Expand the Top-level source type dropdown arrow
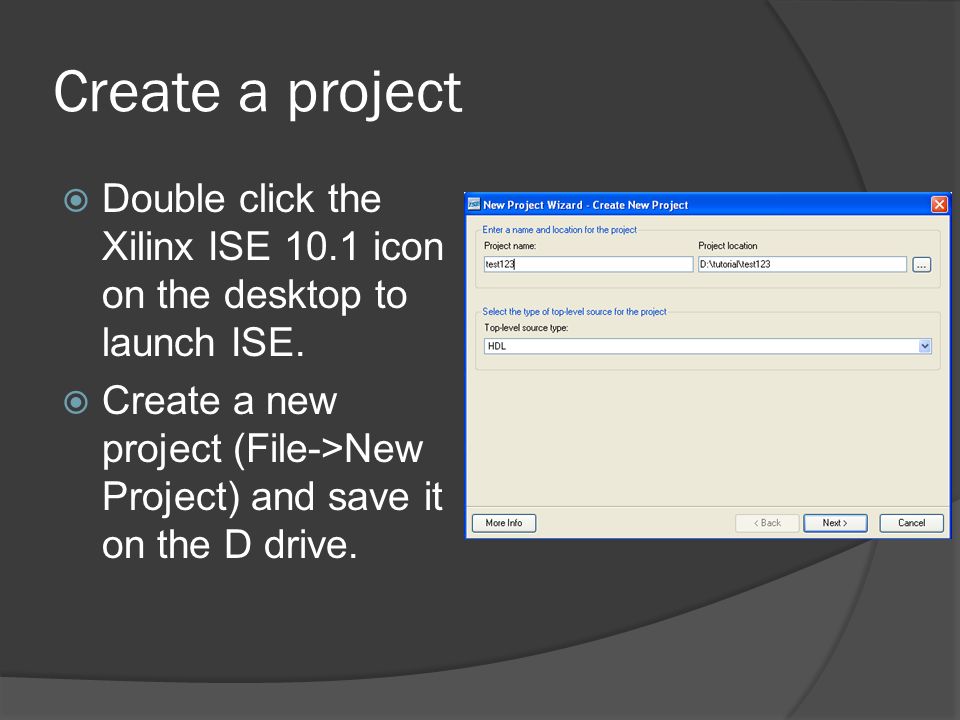This screenshot has width=960, height=720. point(924,346)
